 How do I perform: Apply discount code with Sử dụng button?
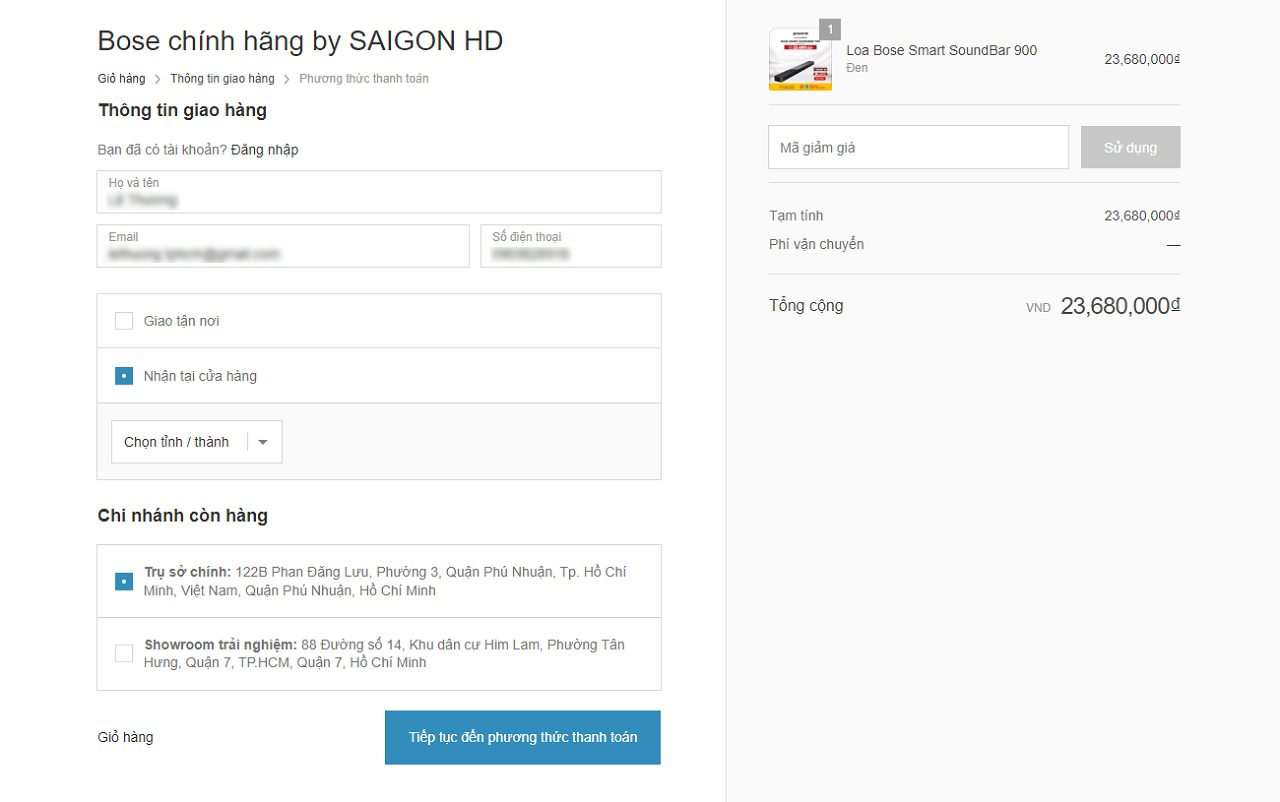[x=1130, y=147]
